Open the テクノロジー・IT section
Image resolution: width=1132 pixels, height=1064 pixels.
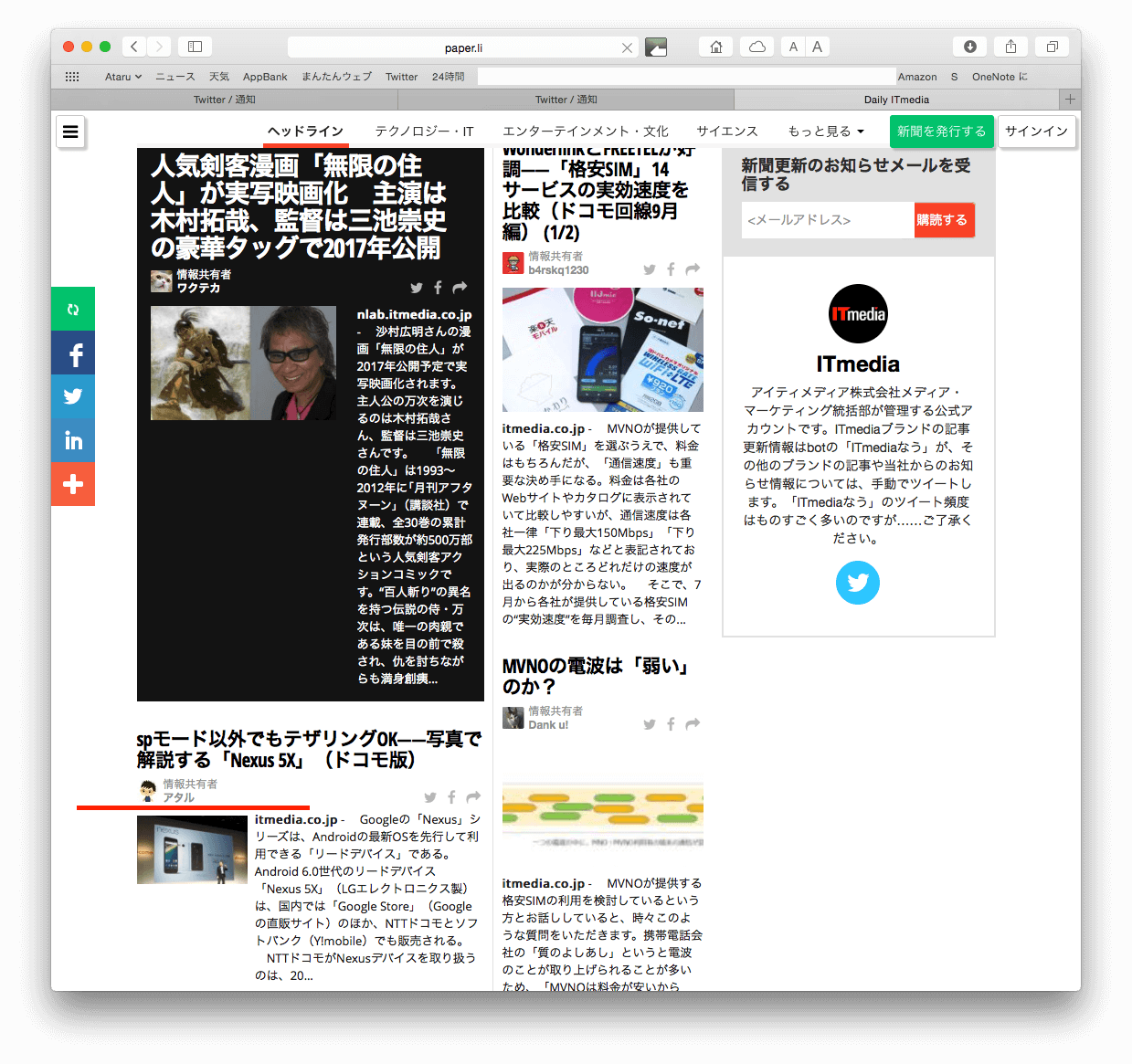425,132
